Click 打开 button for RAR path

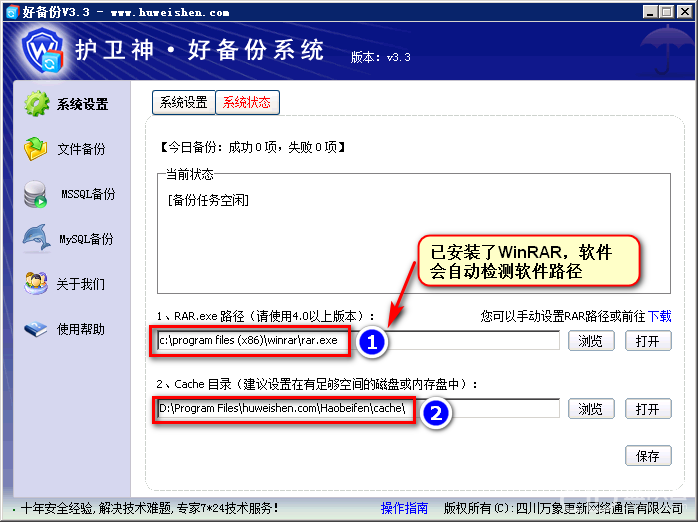(648, 341)
